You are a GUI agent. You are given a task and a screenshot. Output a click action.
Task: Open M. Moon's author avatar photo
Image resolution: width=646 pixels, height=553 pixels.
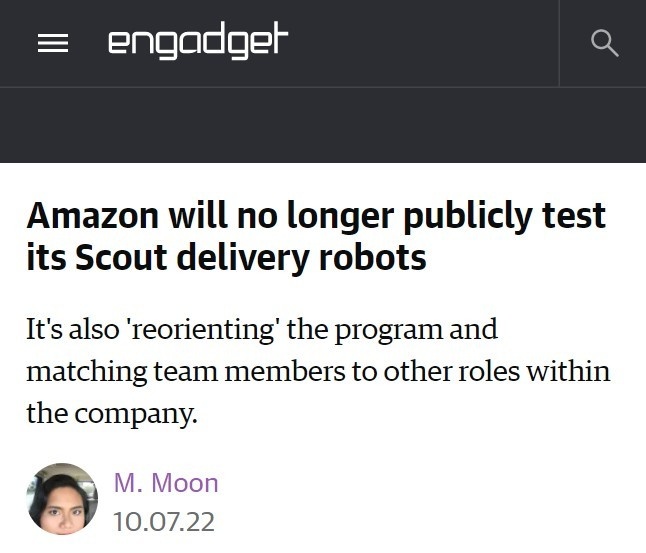tap(62, 498)
